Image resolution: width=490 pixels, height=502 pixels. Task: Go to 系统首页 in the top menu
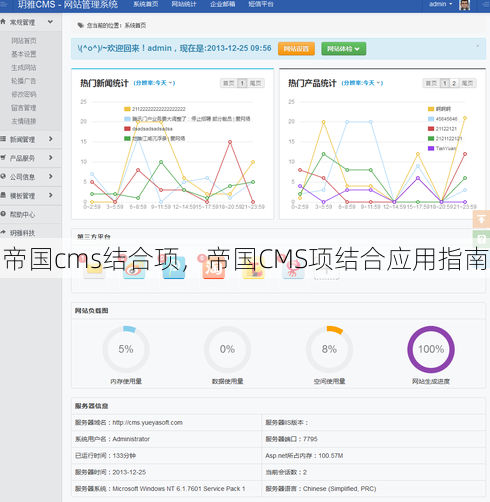point(146,4)
